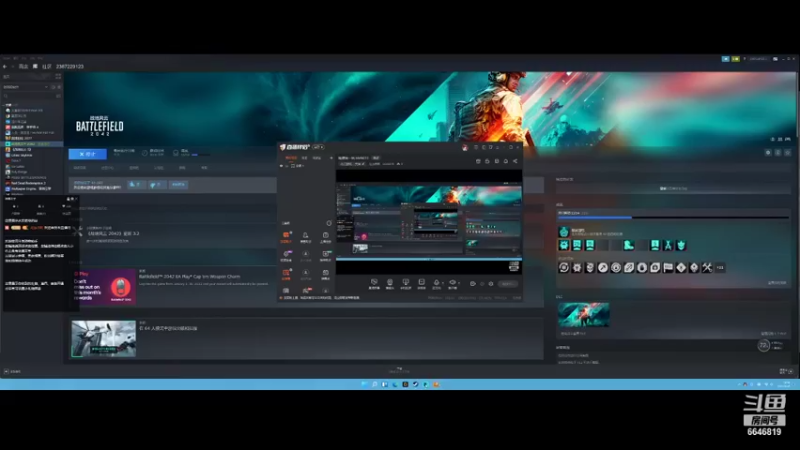Switch library sidebar to grid view icon
This screenshot has height=450, width=800.
[x=58, y=77]
